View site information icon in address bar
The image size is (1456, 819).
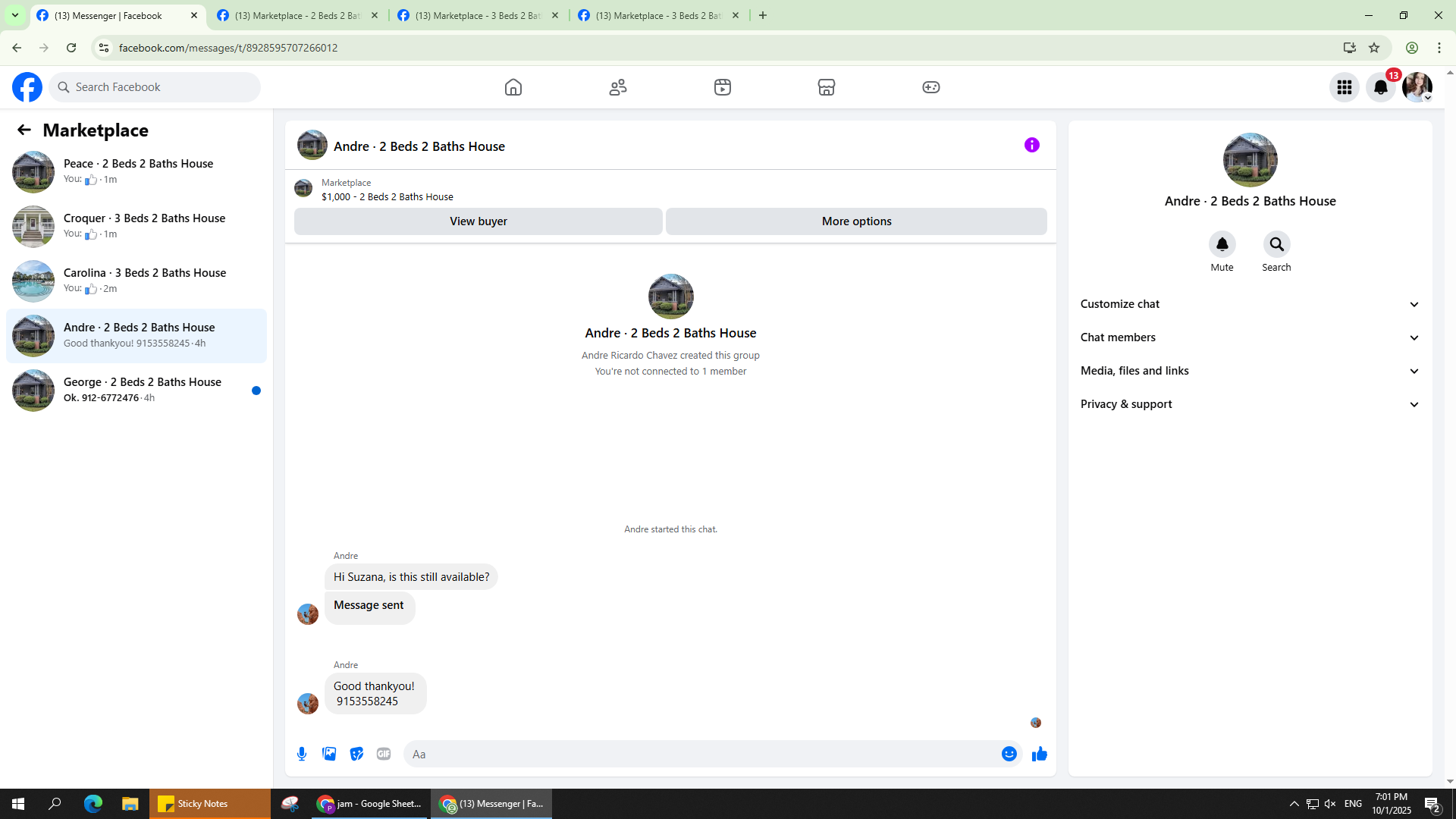click(104, 48)
